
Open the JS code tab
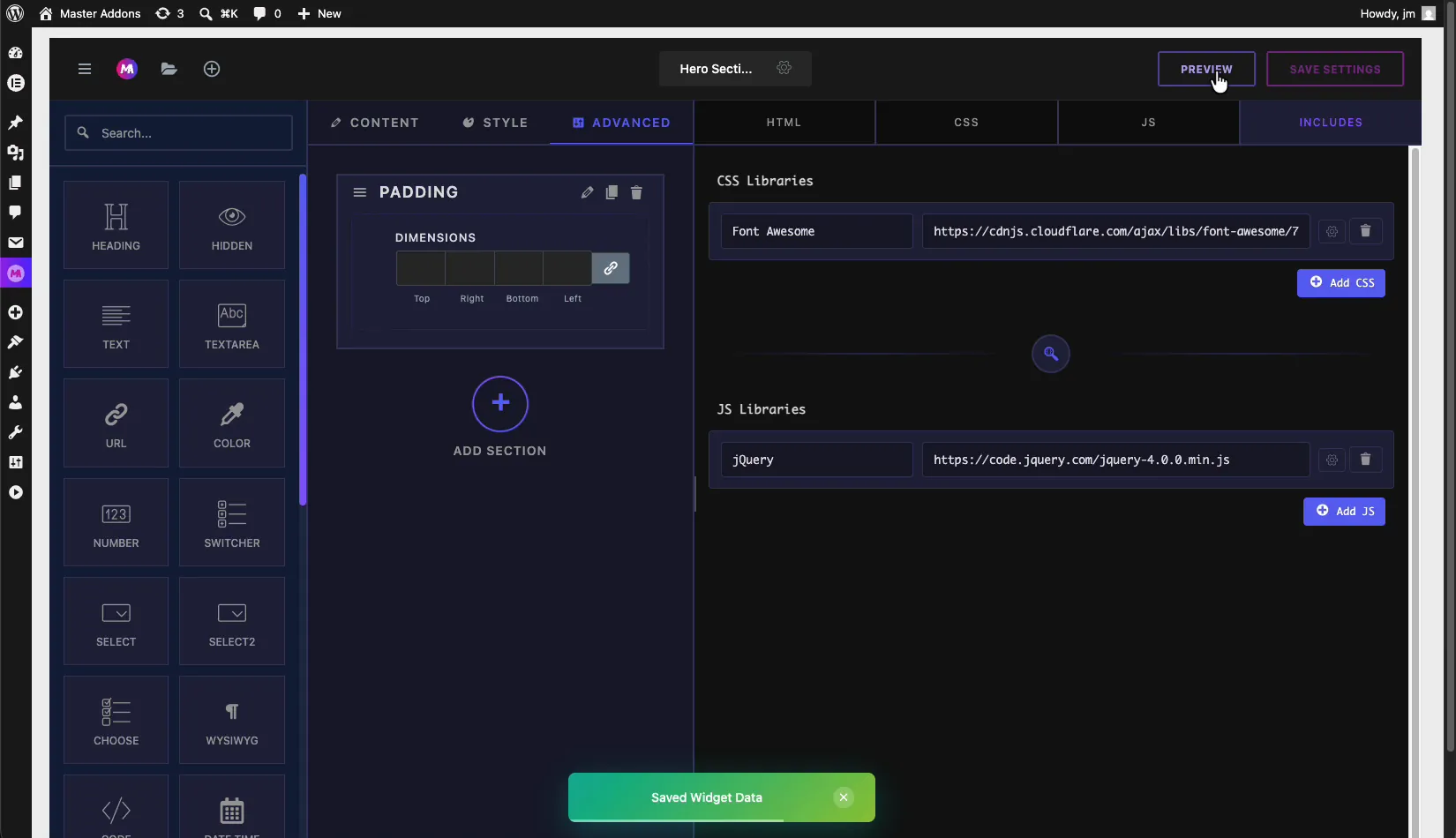pos(1148,123)
